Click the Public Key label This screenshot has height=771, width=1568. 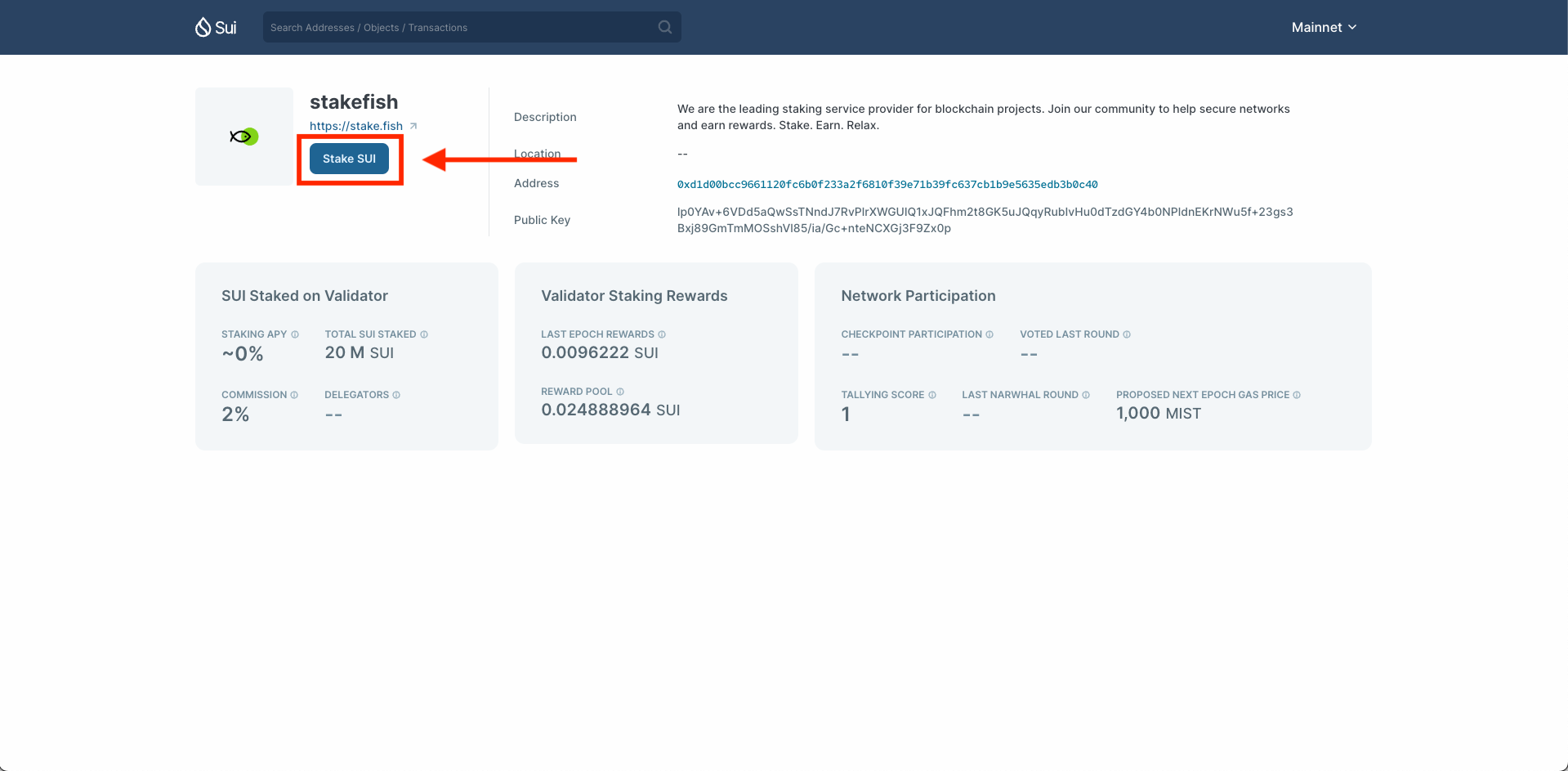[x=542, y=220]
